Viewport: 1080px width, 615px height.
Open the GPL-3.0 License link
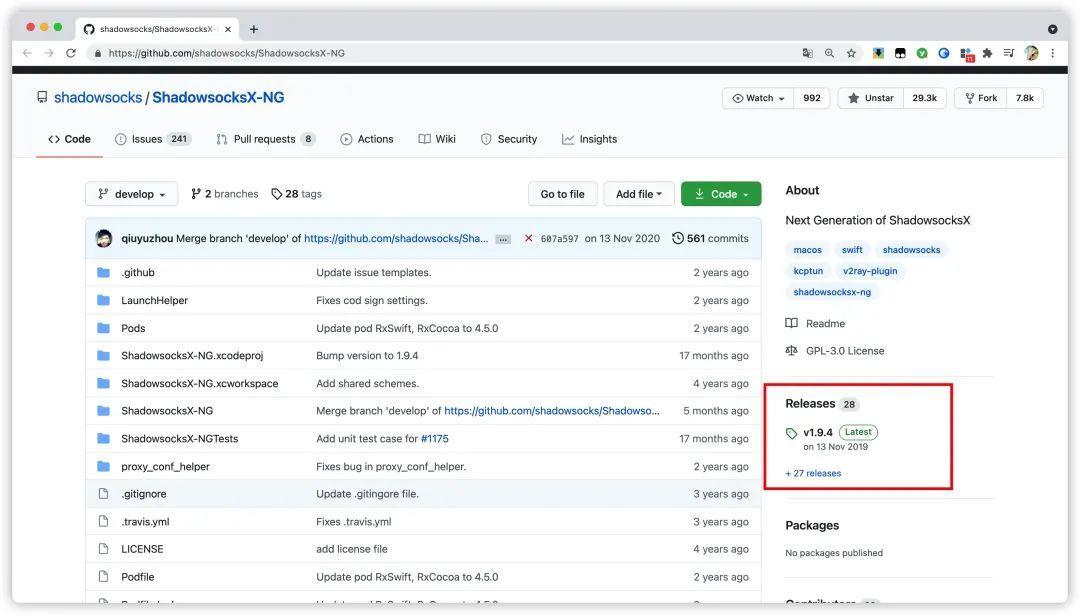[x=835, y=351]
